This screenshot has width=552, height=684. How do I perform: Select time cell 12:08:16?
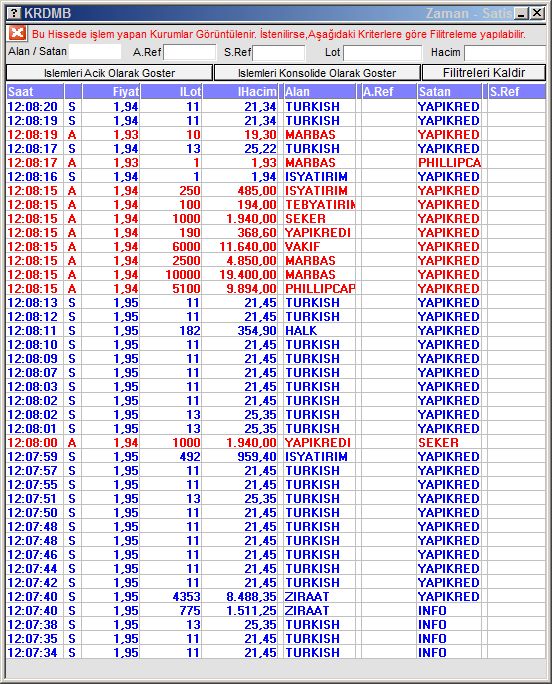click(x=33, y=177)
